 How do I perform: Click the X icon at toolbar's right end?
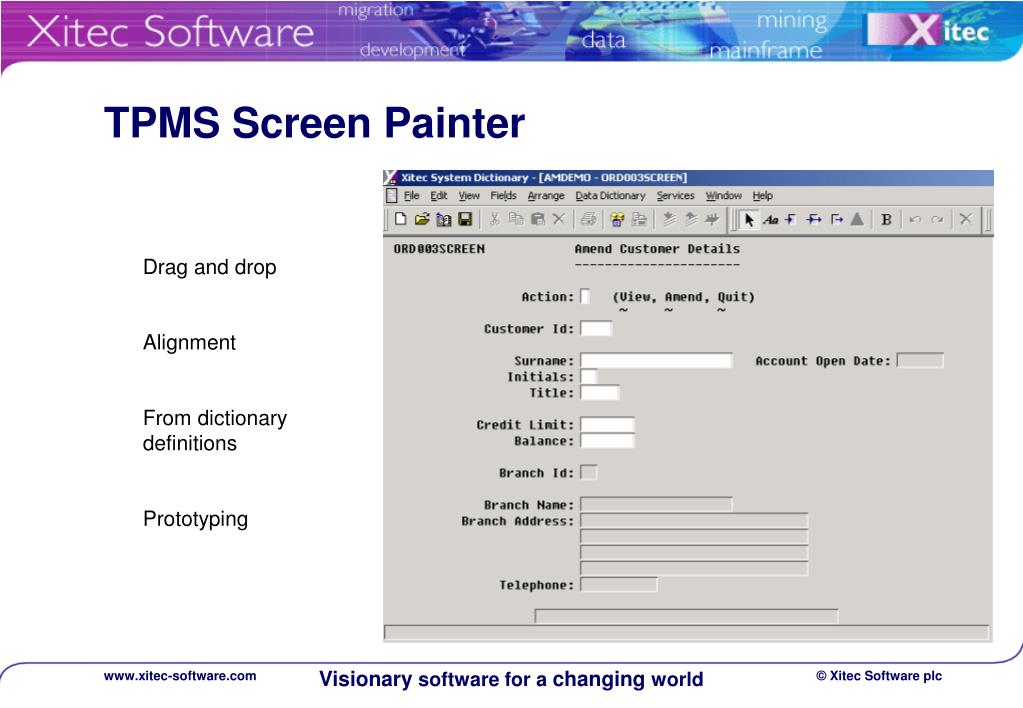click(966, 219)
